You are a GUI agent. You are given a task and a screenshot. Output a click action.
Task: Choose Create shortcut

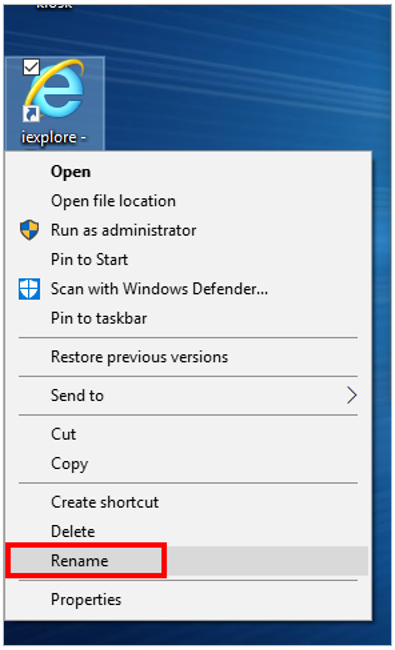104,502
